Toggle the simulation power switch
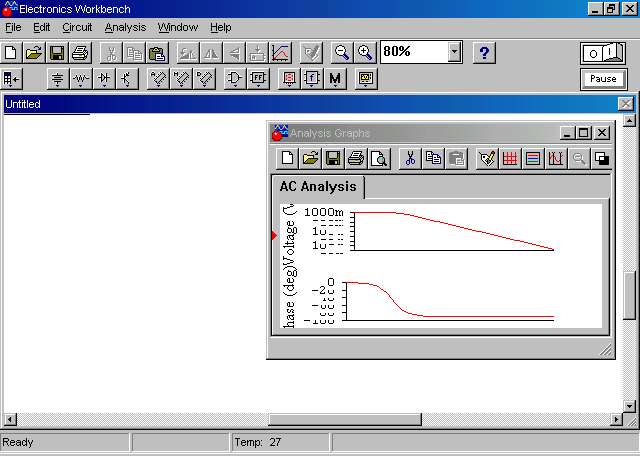The width and height of the screenshot is (640, 456). pos(603,53)
